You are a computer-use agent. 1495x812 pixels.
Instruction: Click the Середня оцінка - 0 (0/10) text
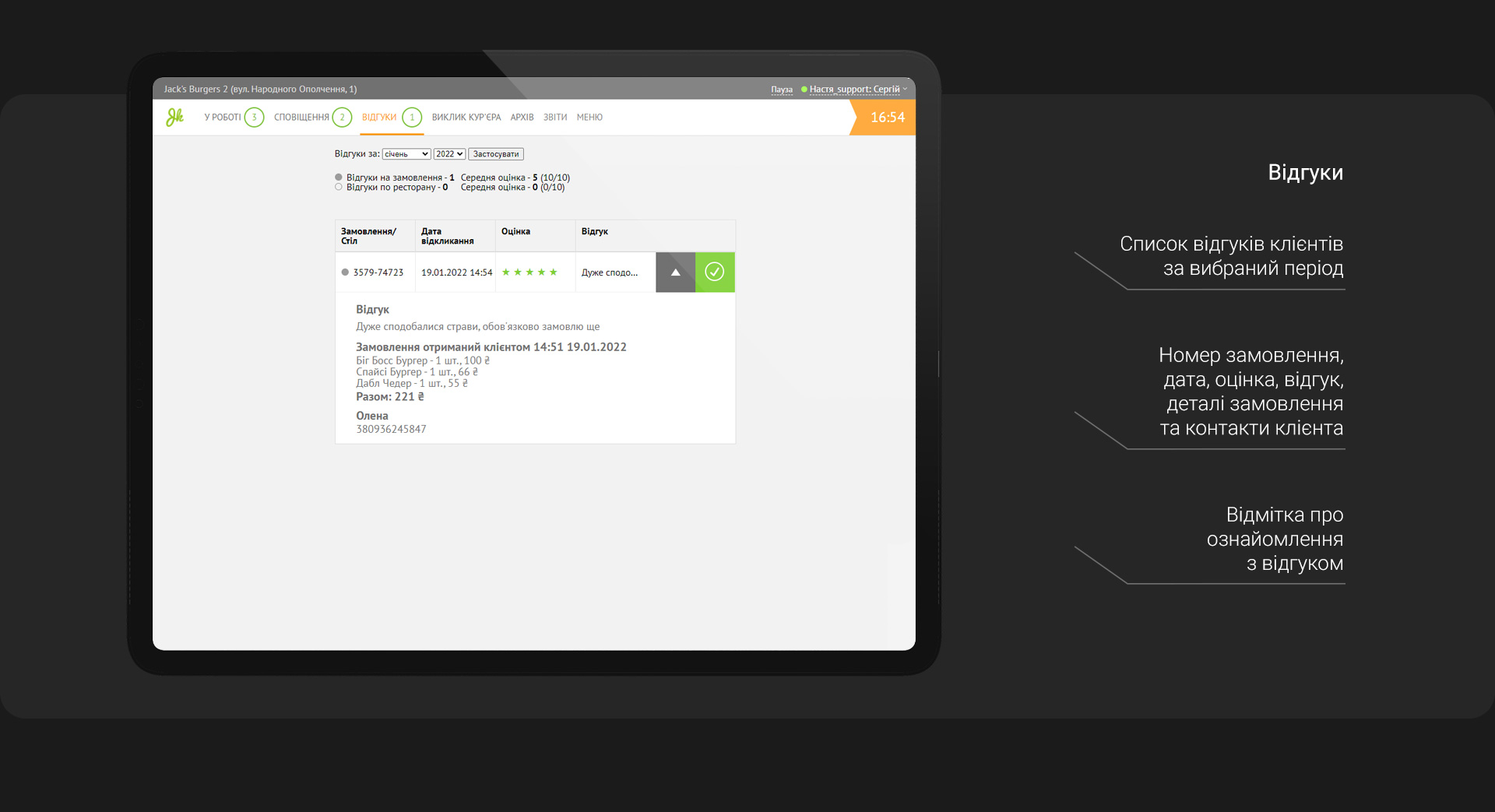pos(513,187)
